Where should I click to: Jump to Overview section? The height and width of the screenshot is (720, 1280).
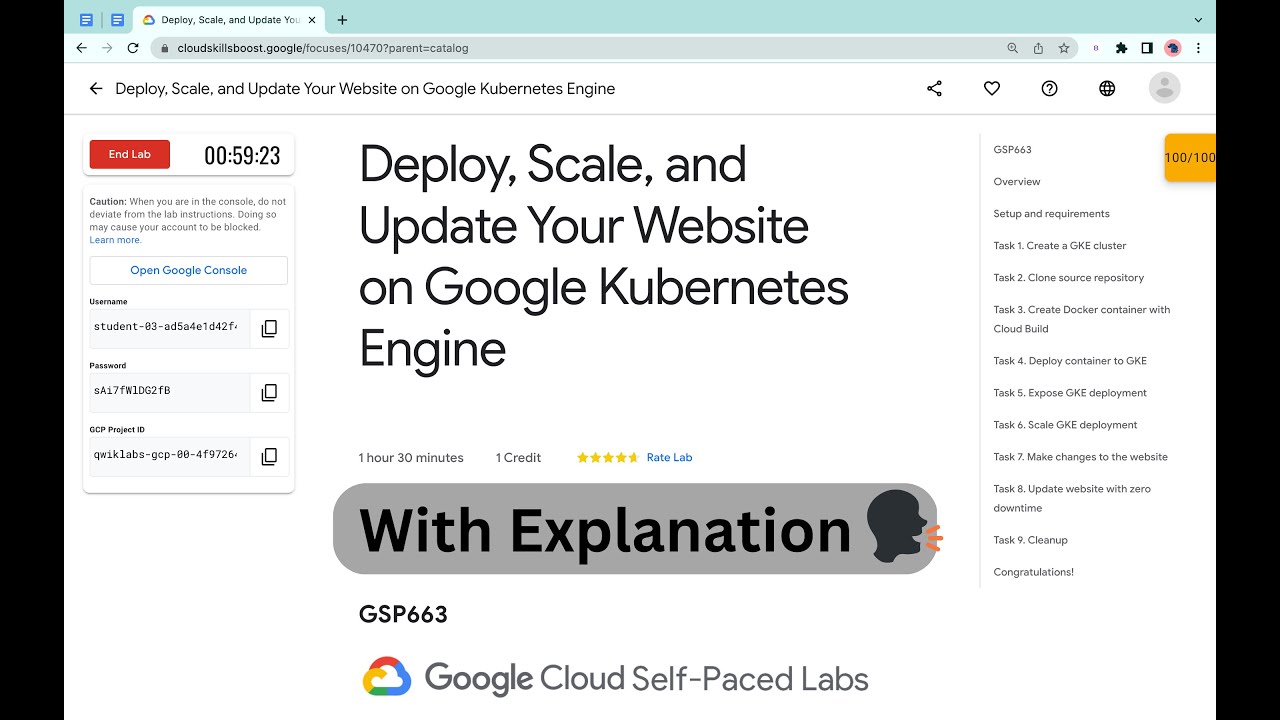tap(1017, 182)
